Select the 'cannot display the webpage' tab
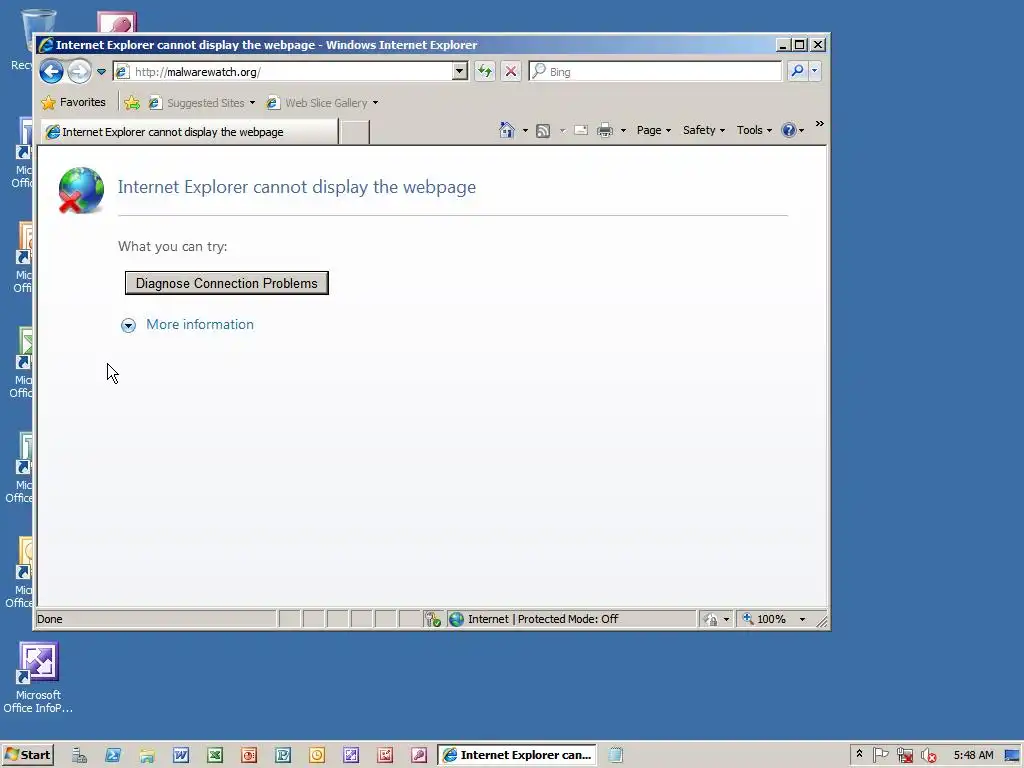The height and width of the screenshot is (768, 1024). [x=189, y=132]
